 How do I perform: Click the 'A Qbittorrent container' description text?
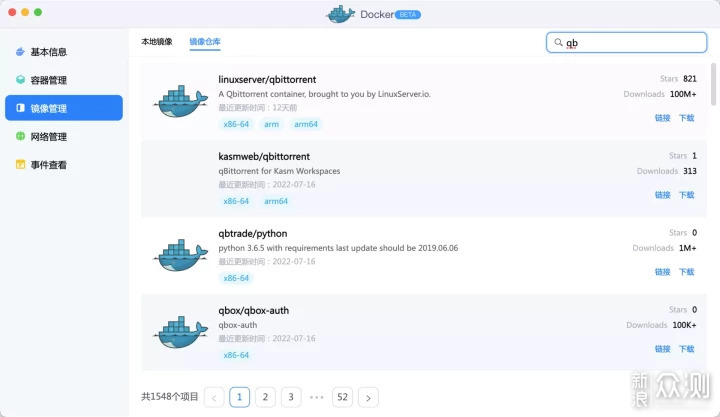click(x=324, y=94)
